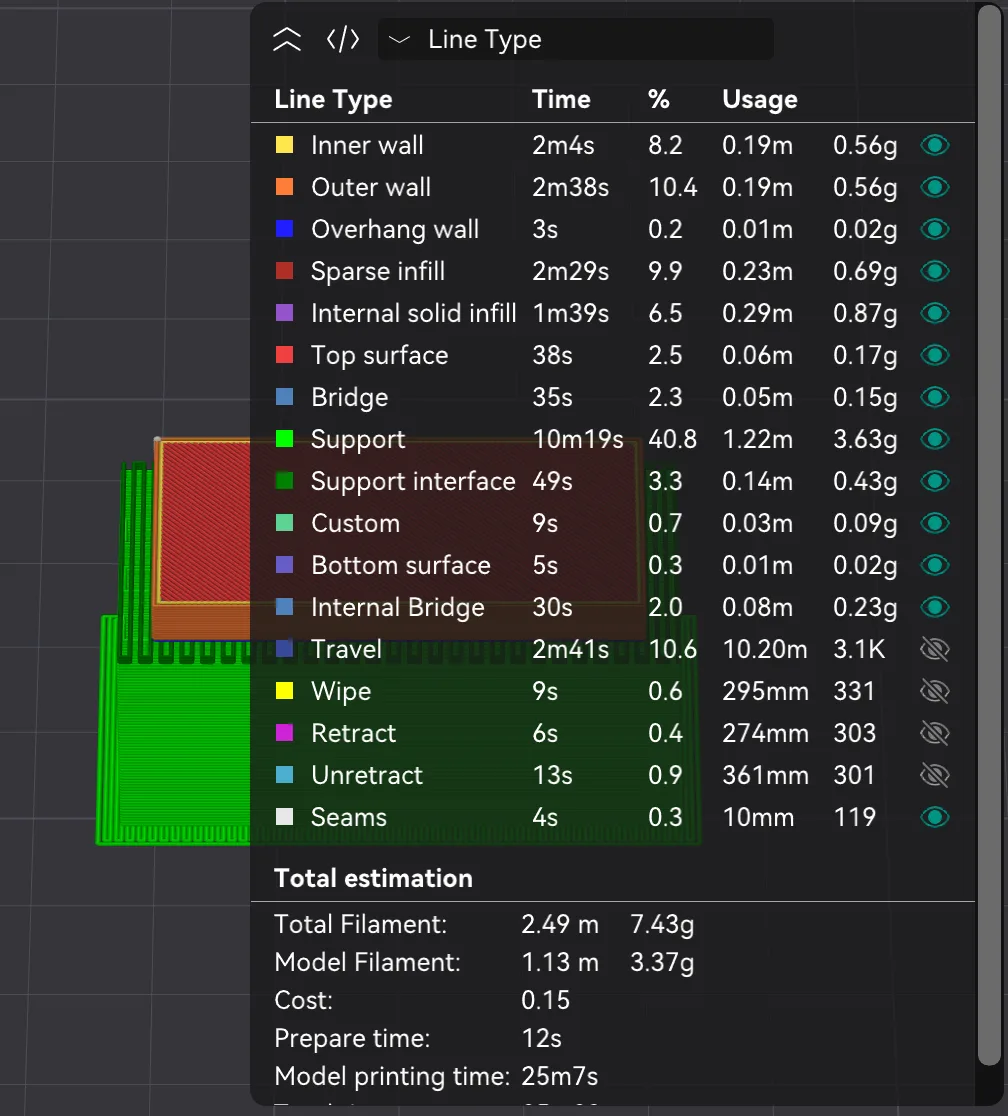Click the Overhang wall blue color swatch
Screen dimensions: 1008x1116
tap(285, 229)
